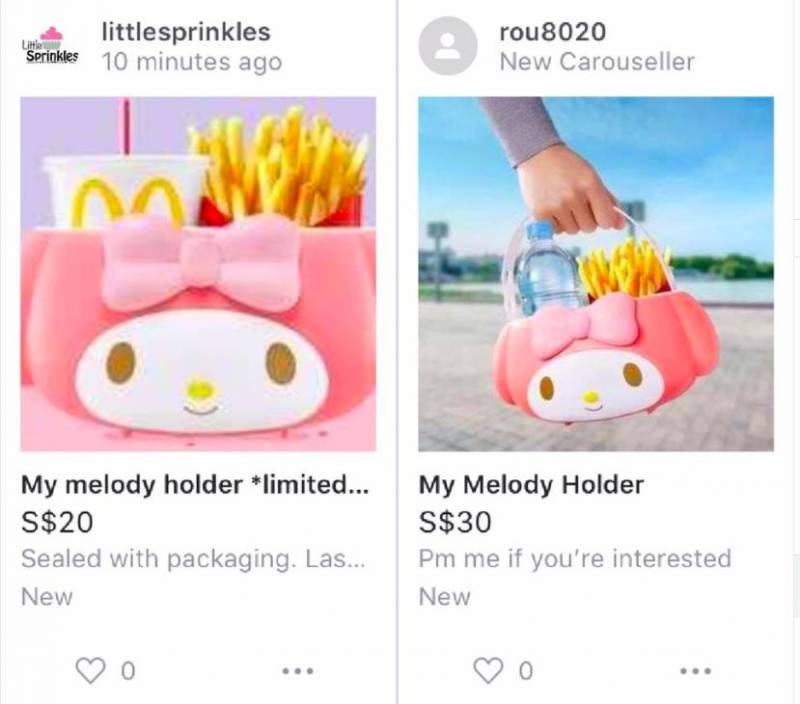
Task: Open littlesprinkles username link
Action: 186,32
